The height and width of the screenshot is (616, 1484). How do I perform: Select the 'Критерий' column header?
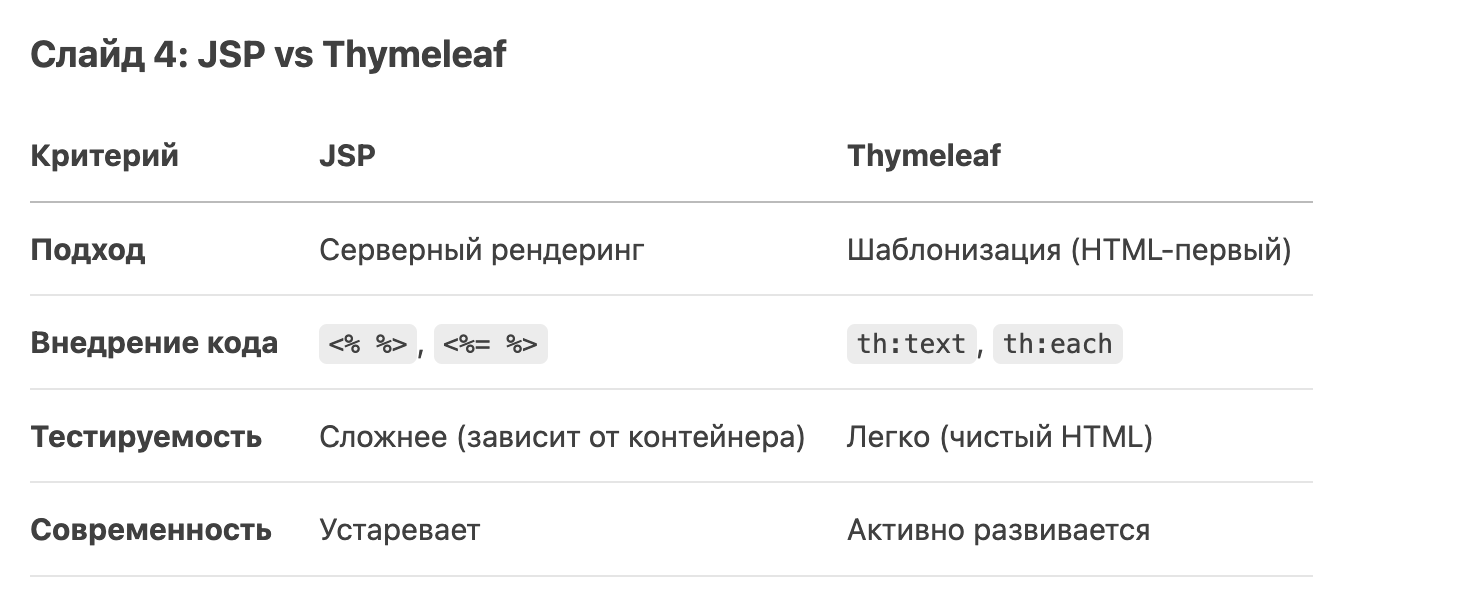click(105, 156)
